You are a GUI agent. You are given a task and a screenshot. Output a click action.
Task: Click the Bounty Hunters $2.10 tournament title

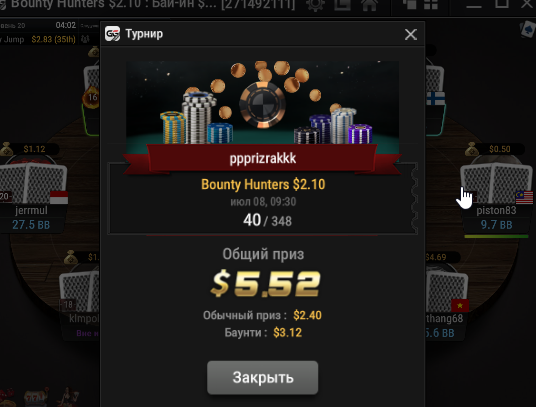[x=263, y=185]
